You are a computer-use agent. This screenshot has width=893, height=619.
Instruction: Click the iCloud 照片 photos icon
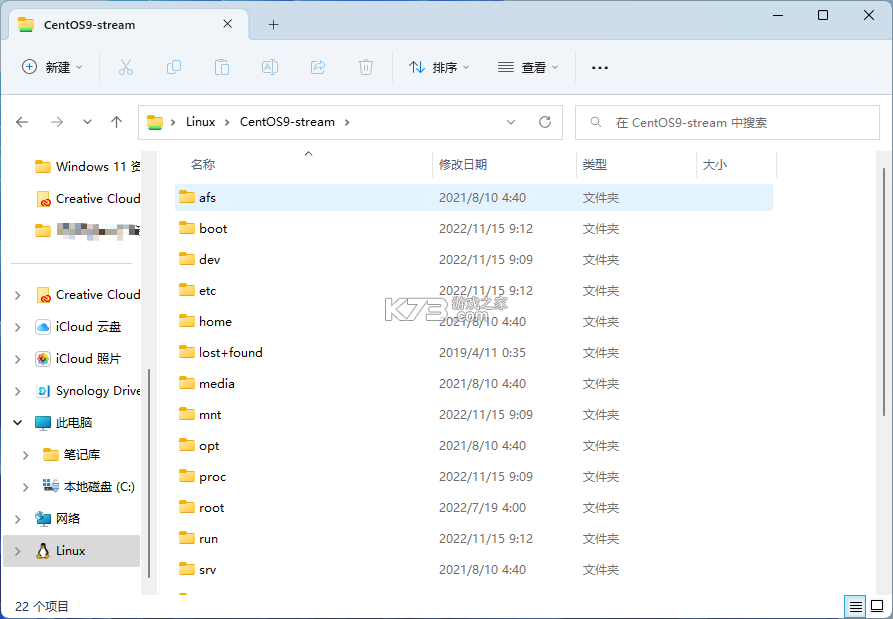point(43,359)
